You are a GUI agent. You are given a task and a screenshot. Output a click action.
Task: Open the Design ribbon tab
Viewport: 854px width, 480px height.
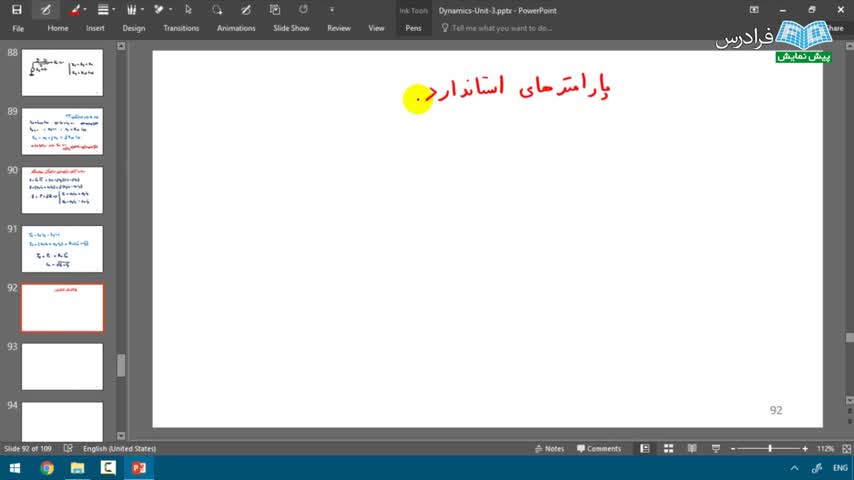[x=133, y=28]
